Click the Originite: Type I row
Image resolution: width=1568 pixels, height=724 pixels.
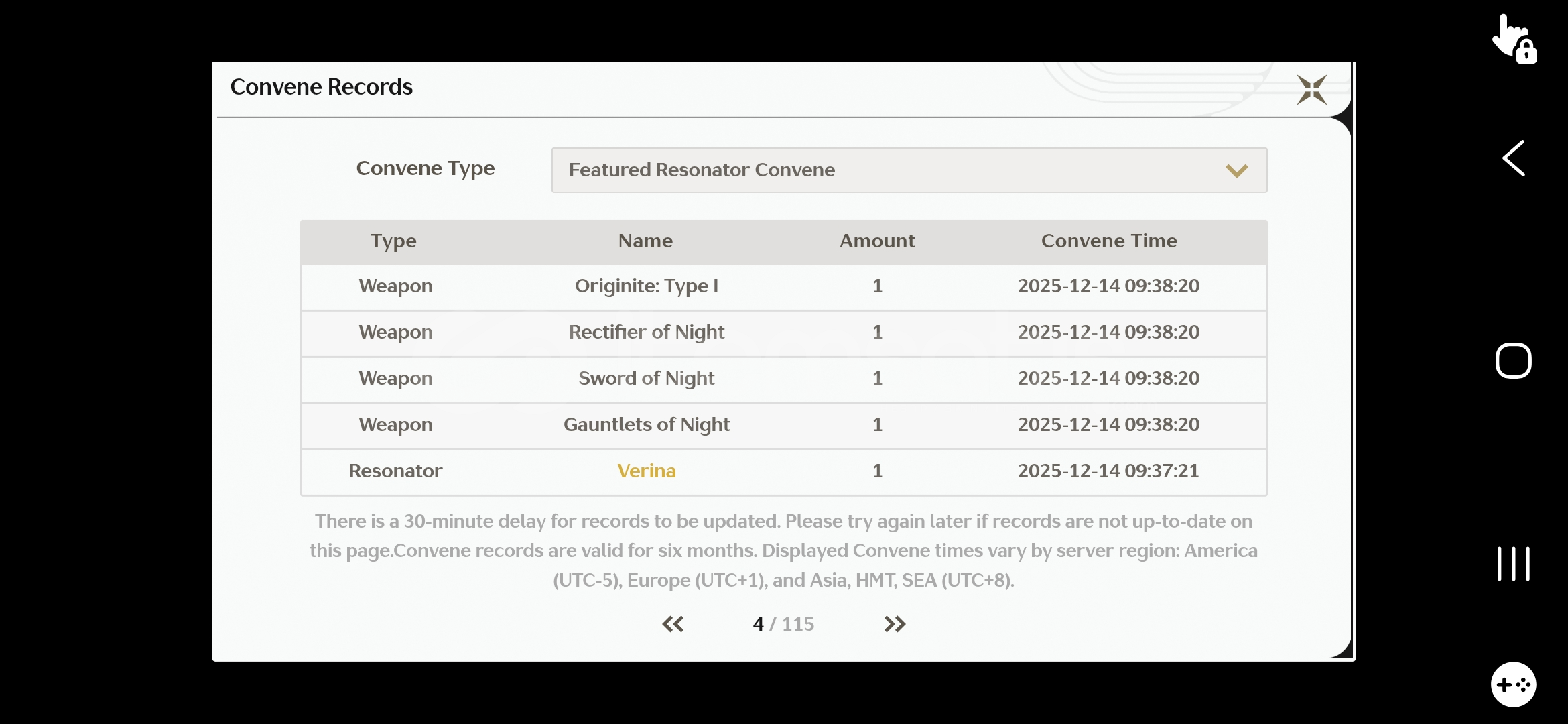pyautogui.click(x=646, y=286)
